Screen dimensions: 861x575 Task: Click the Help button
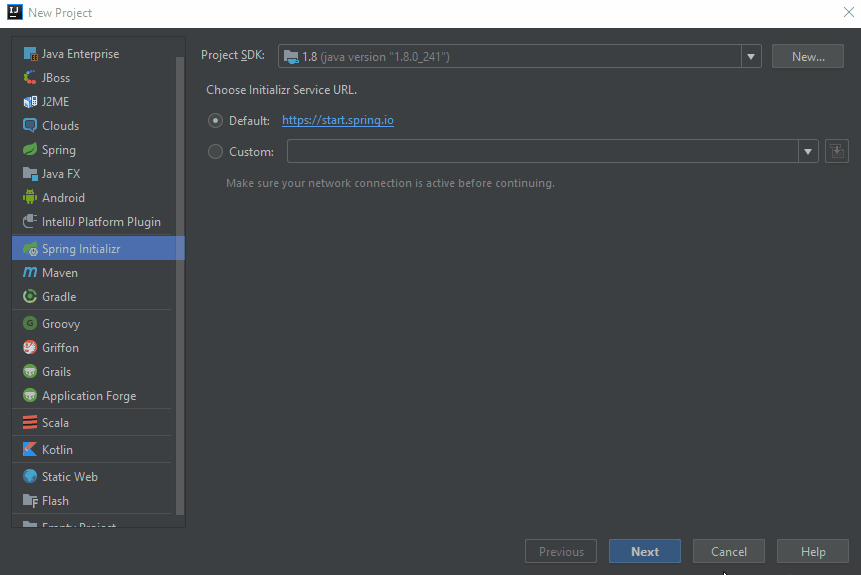click(x=813, y=551)
